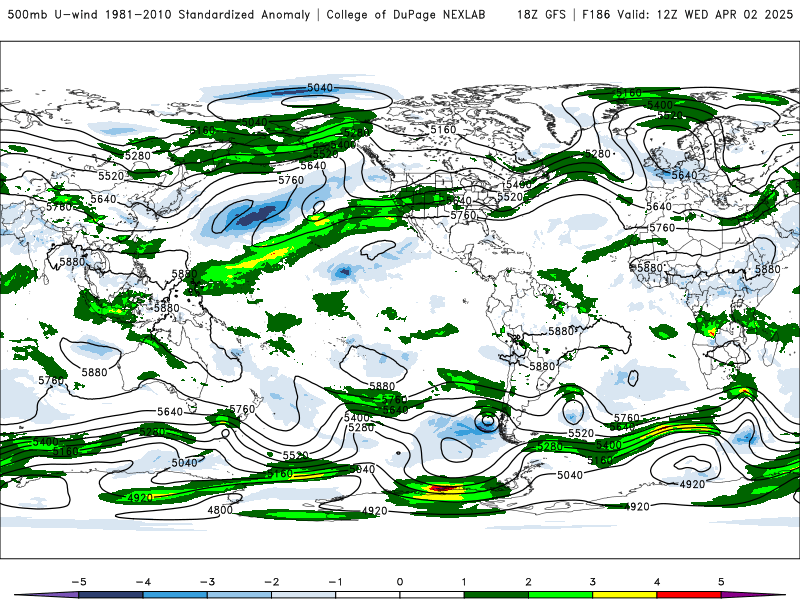Click the '0' colorbar label
This screenshot has height=600, width=800.
click(400, 582)
